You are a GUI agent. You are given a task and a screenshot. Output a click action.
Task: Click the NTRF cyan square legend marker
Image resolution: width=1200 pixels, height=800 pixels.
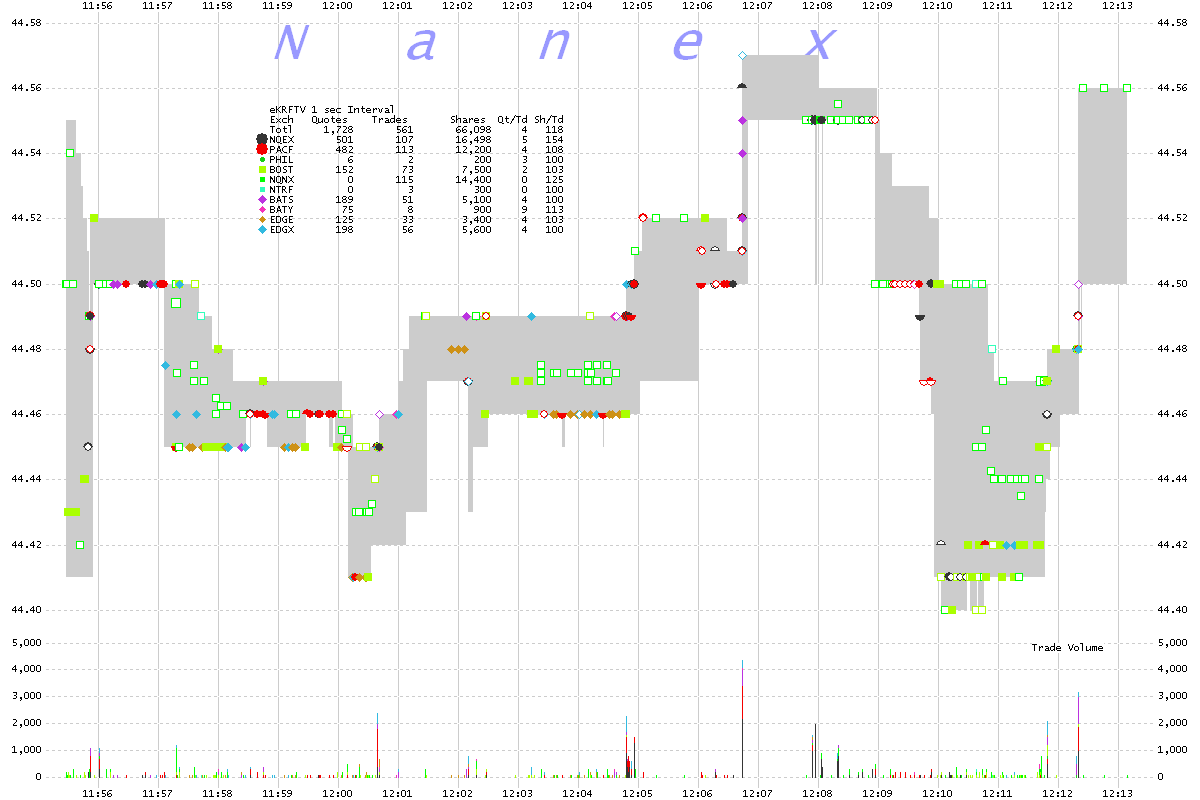[262, 189]
